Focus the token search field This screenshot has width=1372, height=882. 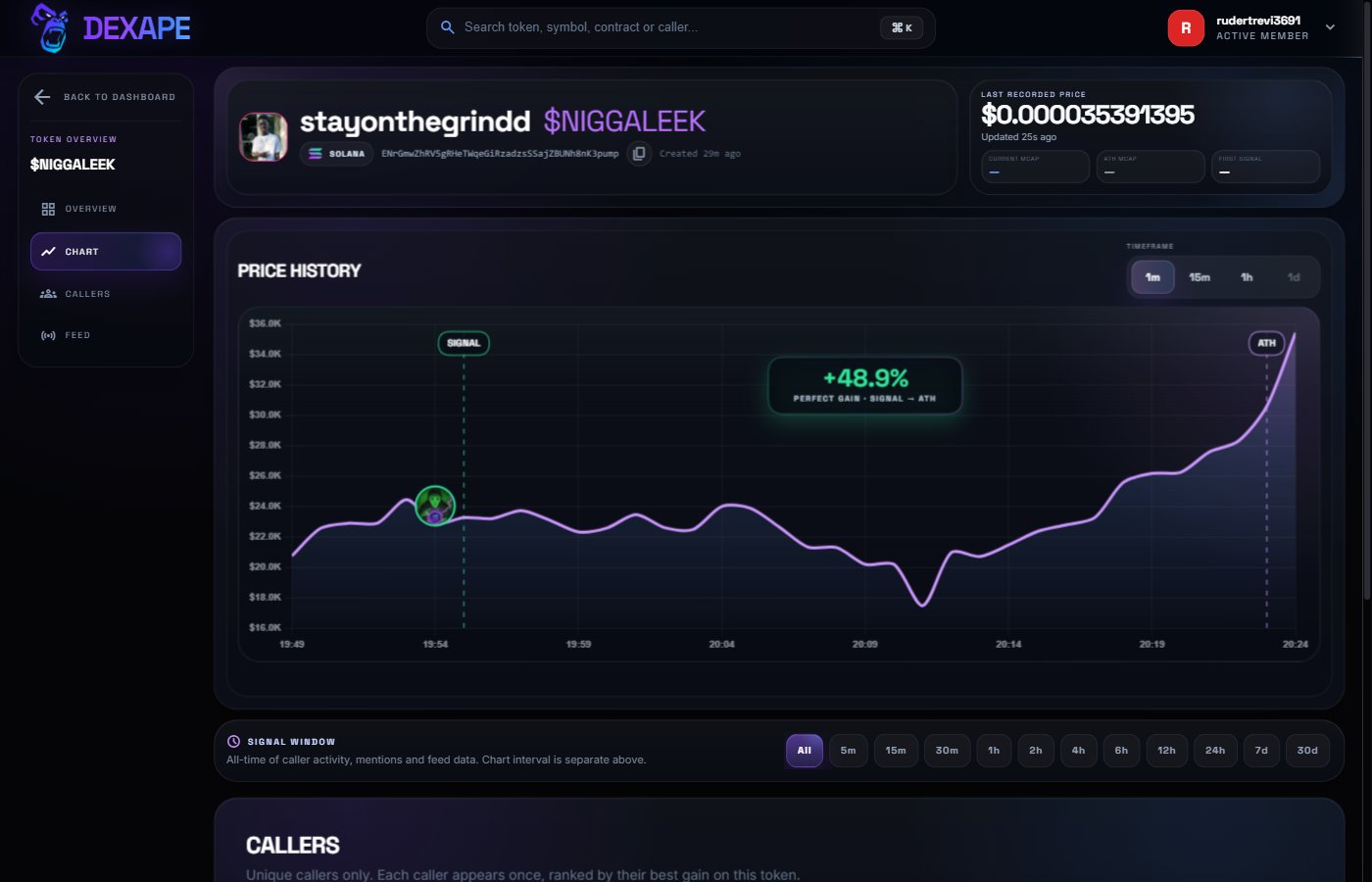[x=681, y=27]
